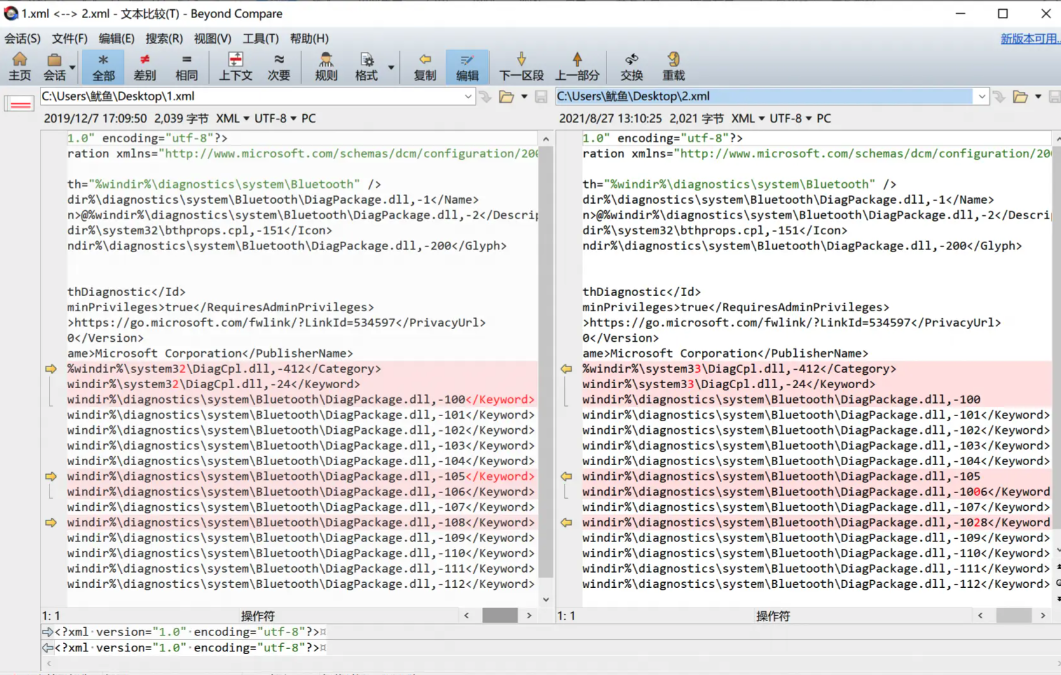1061x675 pixels.
Task: Expand the 格式 toolbar dropdown arrow
Action: pyautogui.click(x=391, y=68)
